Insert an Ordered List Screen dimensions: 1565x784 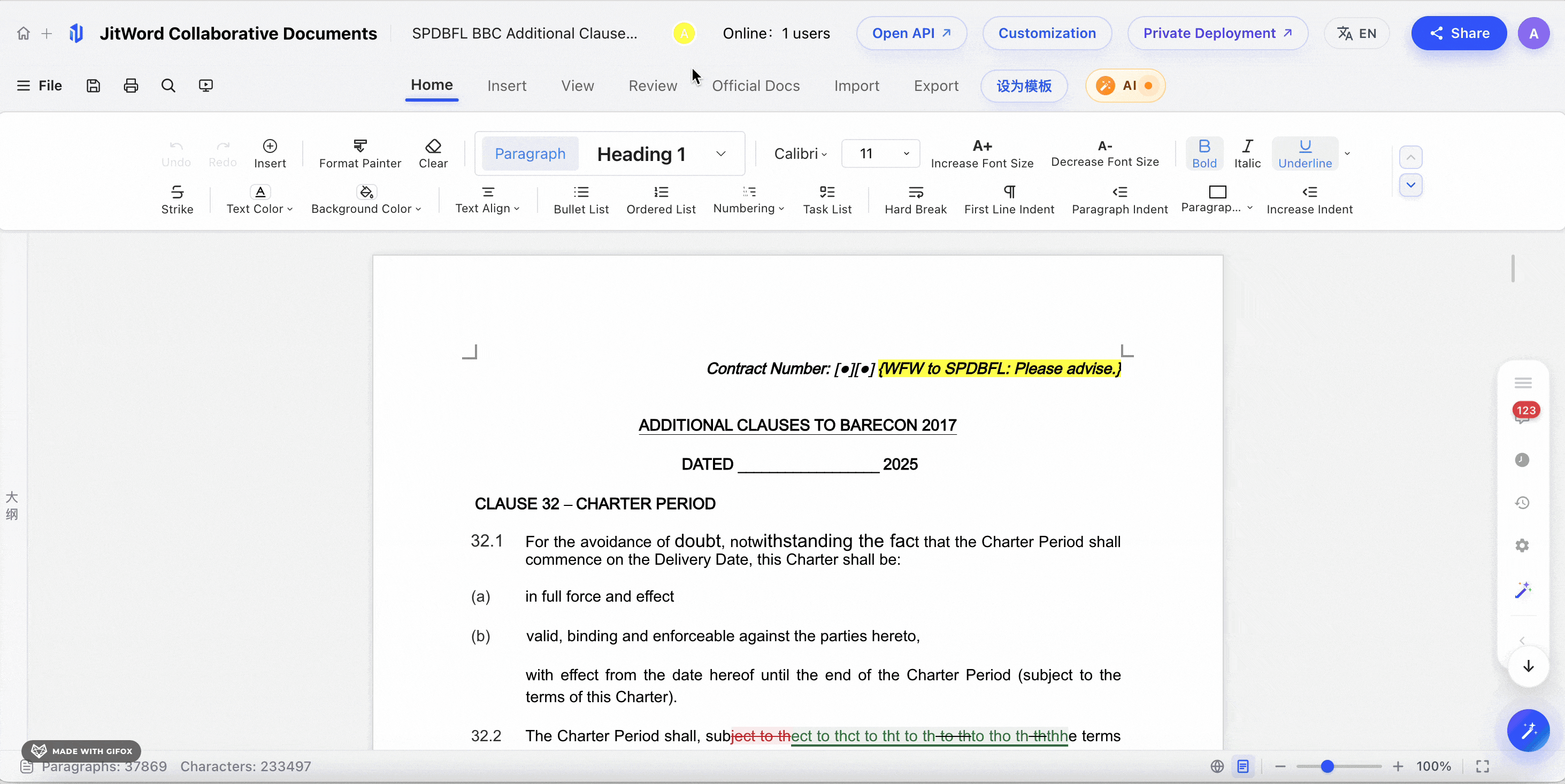(661, 200)
